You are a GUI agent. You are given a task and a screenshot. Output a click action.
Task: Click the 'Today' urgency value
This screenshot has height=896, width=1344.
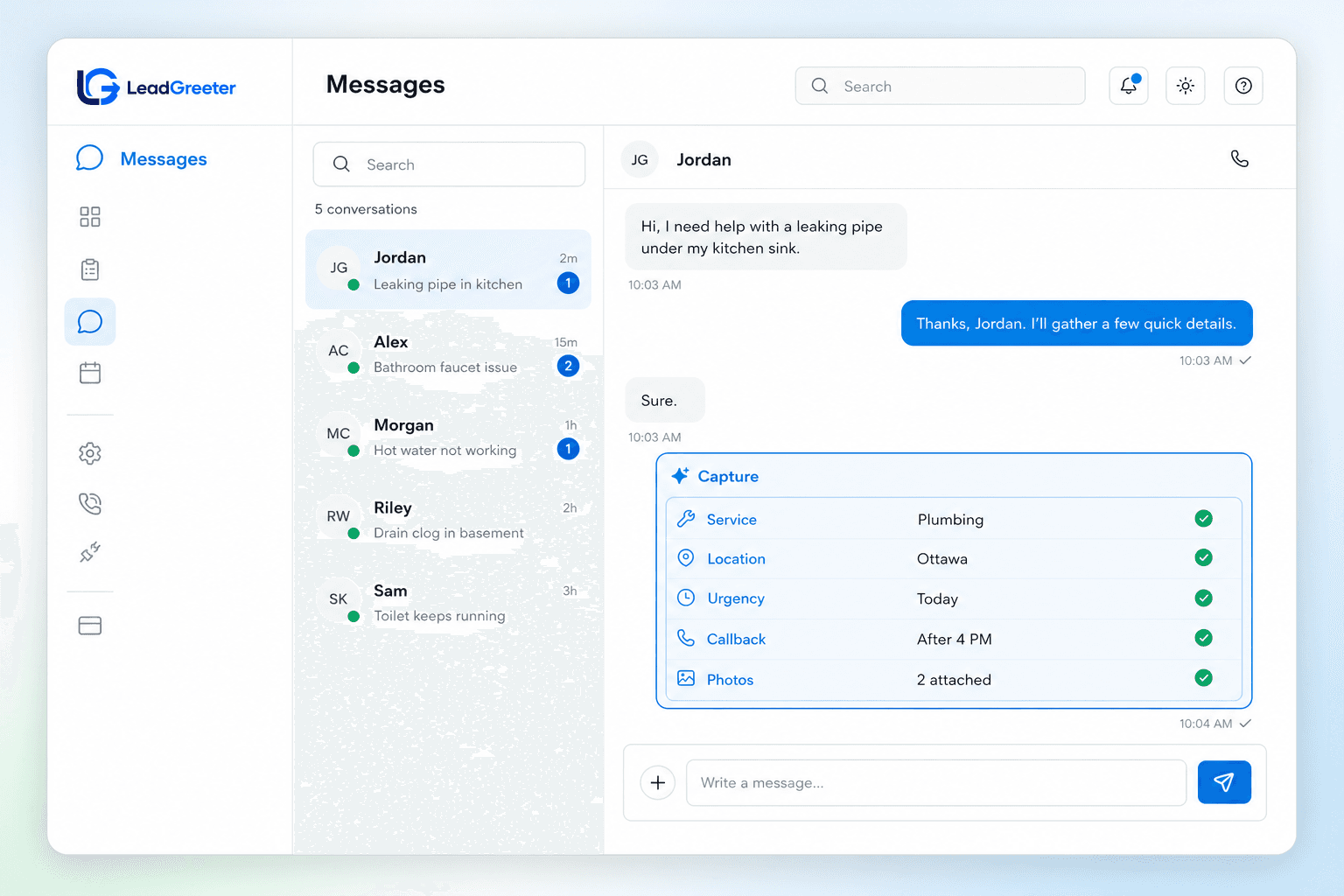(937, 599)
